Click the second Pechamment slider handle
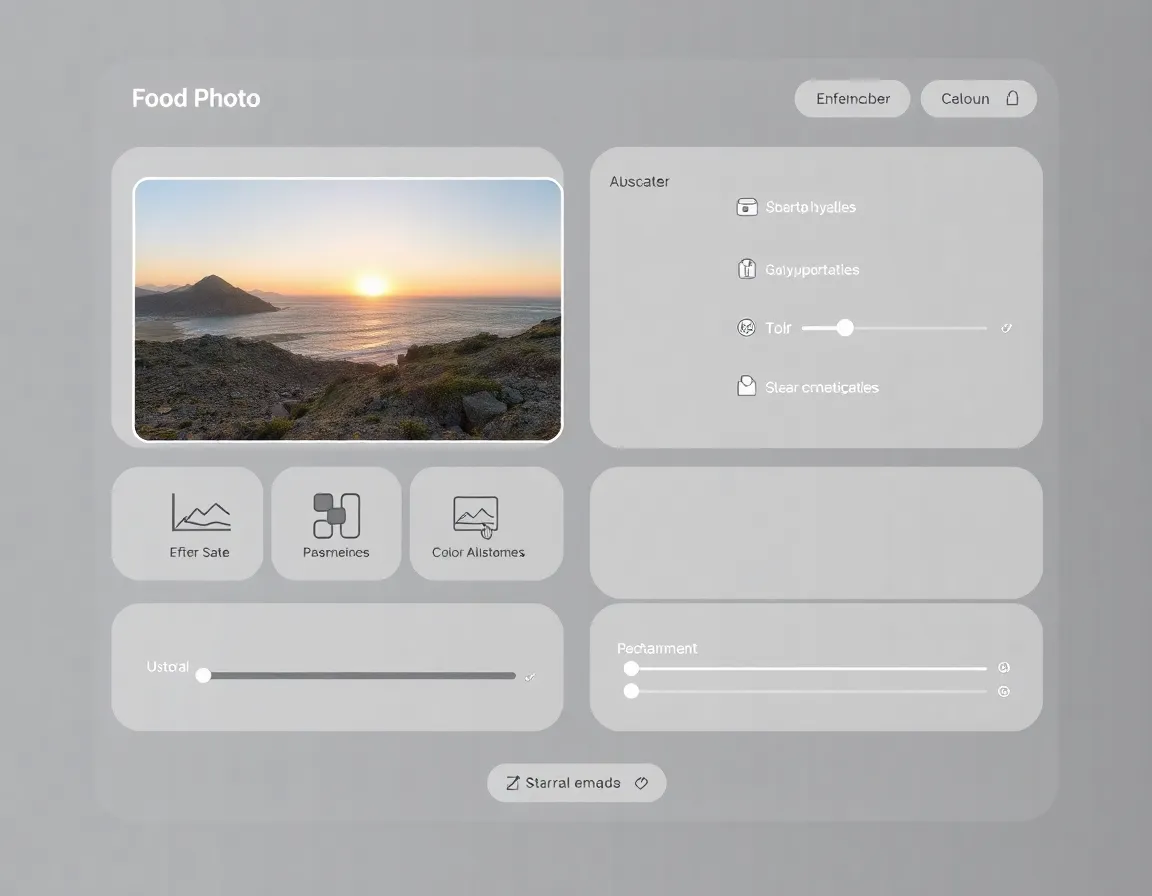This screenshot has height=896, width=1152. (631, 691)
